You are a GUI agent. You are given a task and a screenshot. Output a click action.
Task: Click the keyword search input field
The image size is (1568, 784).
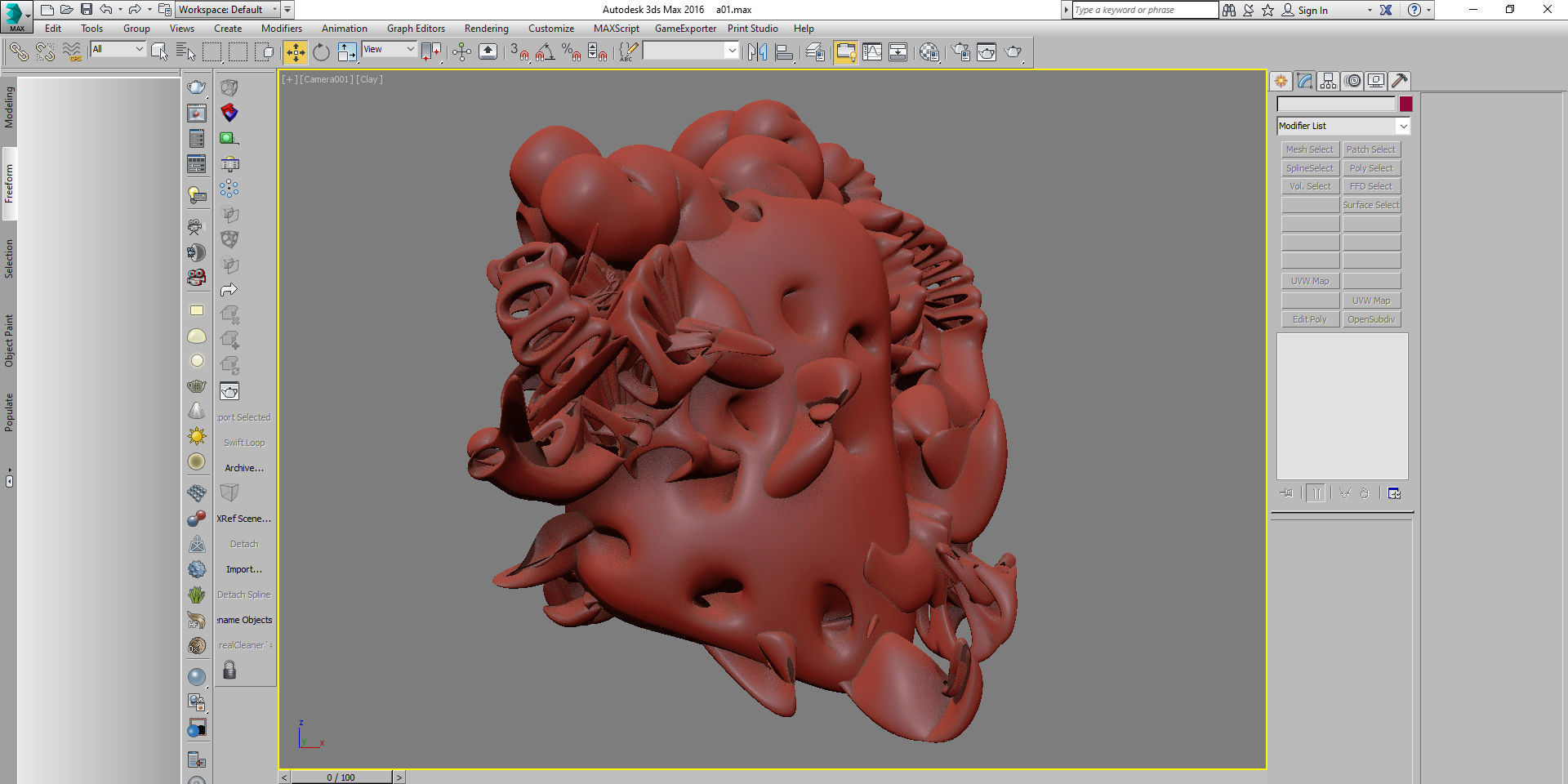pos(1145,10)
